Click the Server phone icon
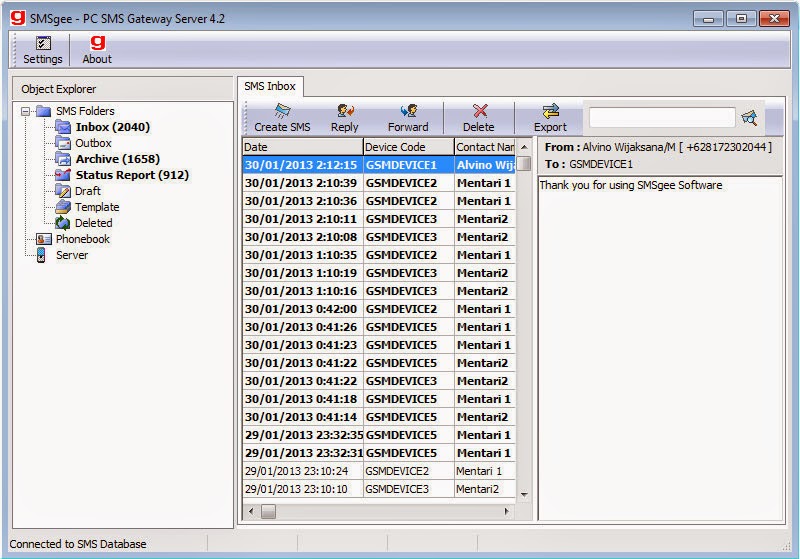 (41, 255)
